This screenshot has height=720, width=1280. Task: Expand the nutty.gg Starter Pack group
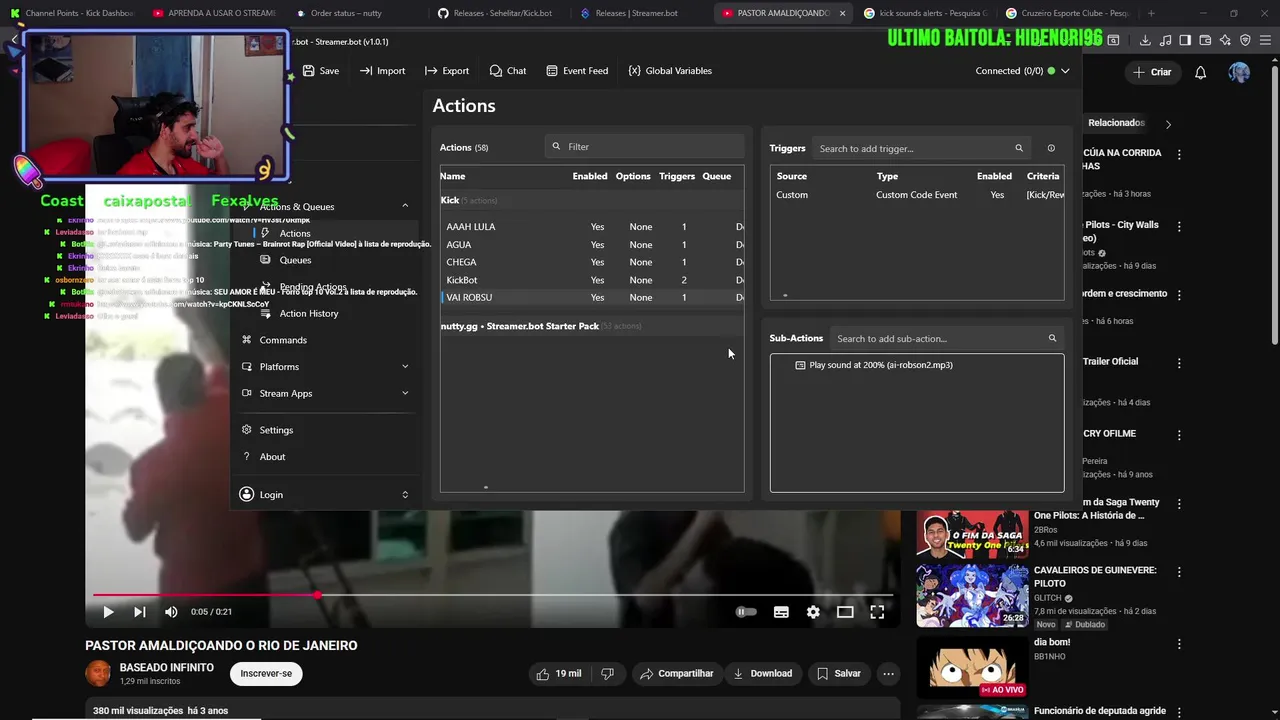[540, 326]
